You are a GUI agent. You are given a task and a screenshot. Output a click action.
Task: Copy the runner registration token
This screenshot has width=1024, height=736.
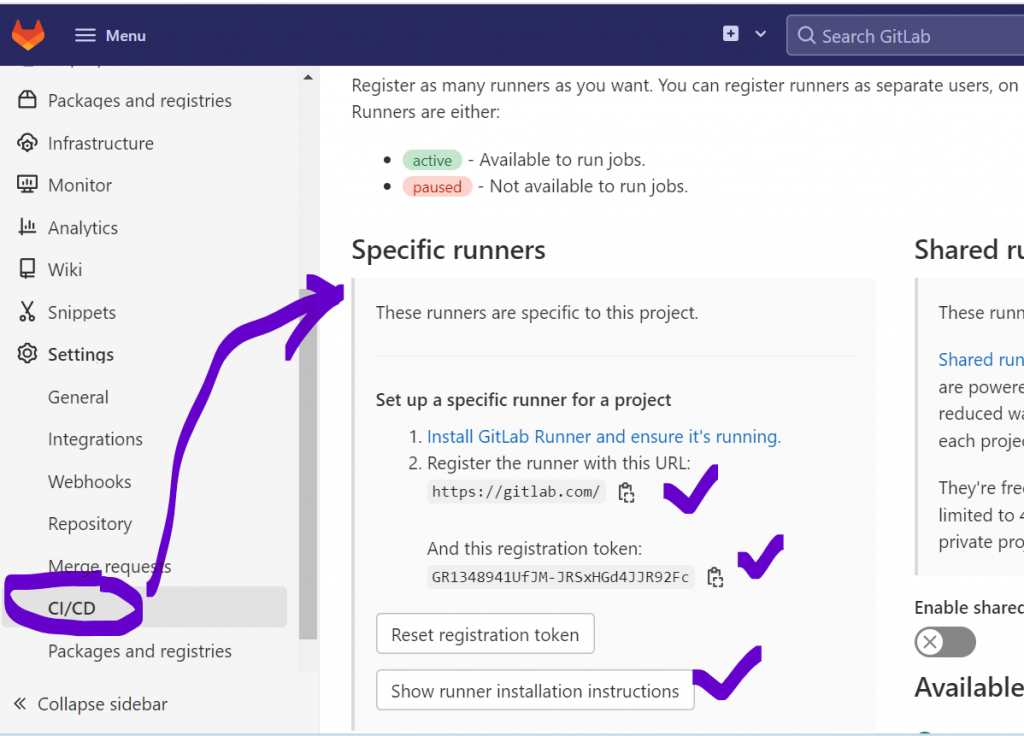point(715,577)
